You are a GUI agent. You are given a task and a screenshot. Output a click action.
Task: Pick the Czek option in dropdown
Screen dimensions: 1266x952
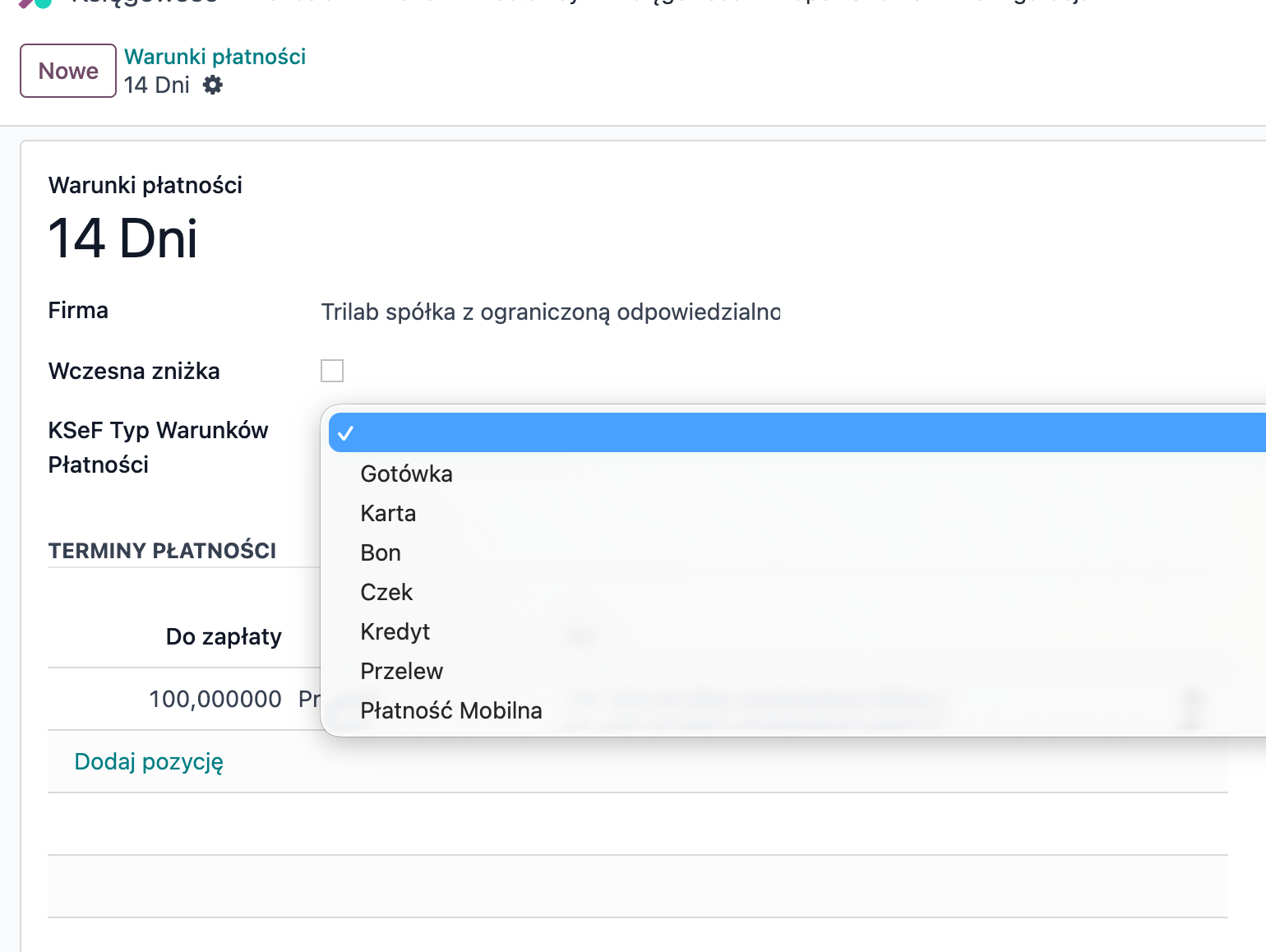point(386,593)
